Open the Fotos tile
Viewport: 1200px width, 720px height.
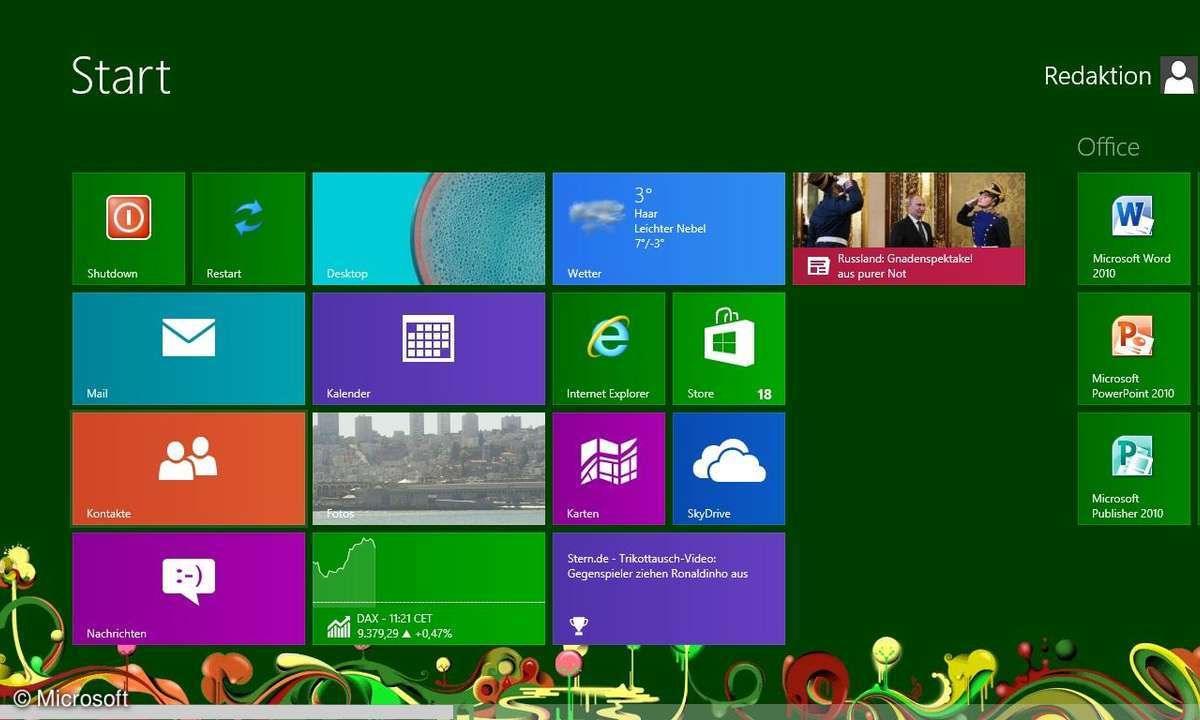coord(429,469)
